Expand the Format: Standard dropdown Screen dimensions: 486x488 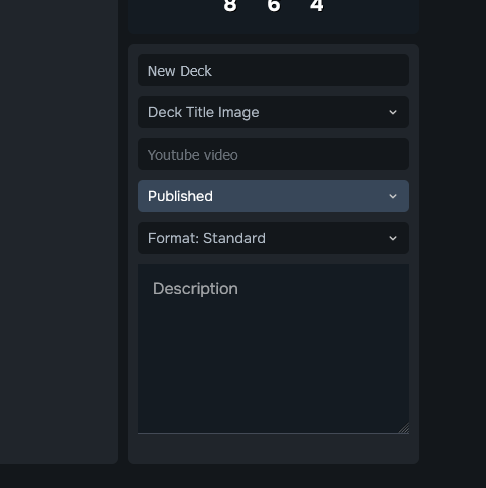pos(273,238)
